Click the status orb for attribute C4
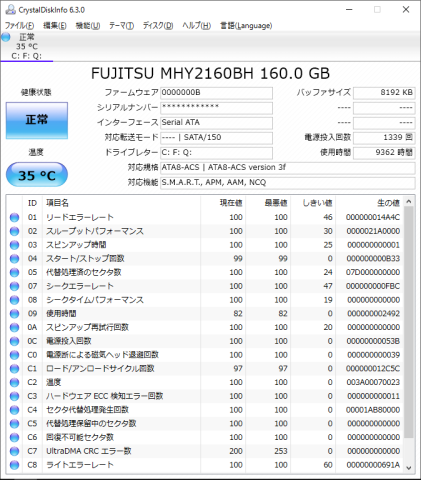 tap(14, 410)
